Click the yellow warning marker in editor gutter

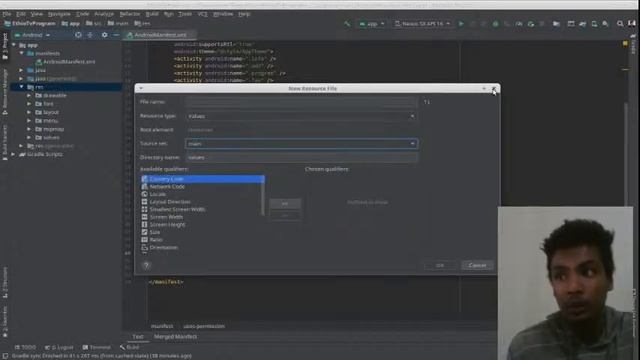(x=625, y=43)
